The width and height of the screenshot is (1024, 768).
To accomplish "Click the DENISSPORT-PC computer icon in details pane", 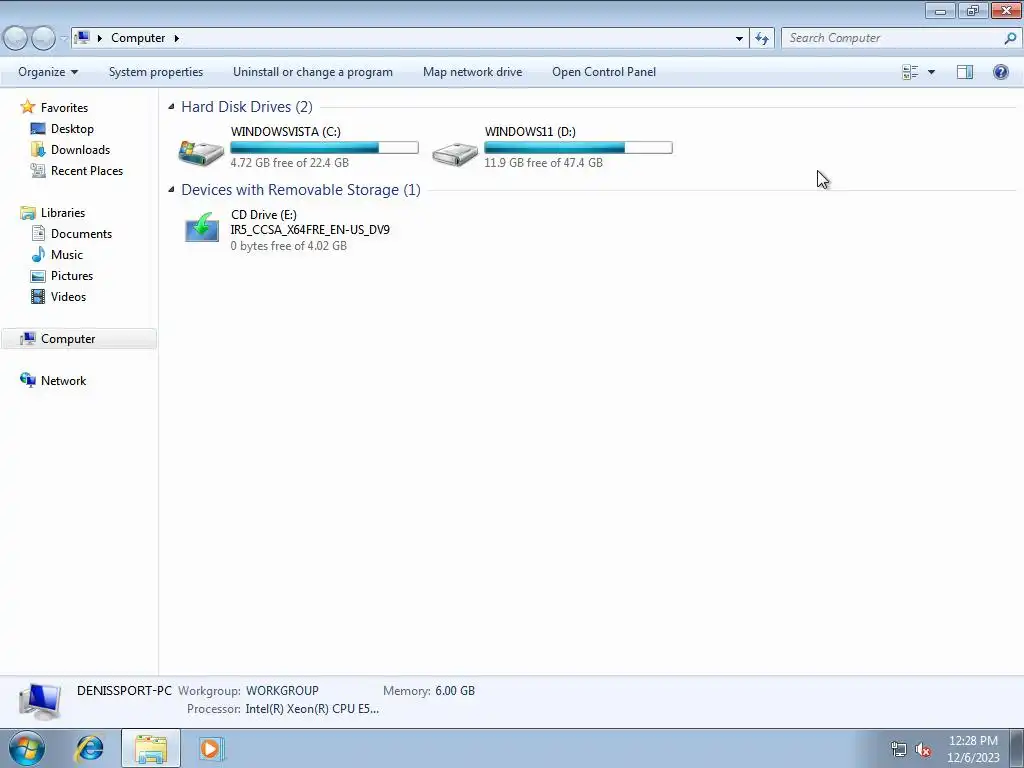I will (39, 701).
